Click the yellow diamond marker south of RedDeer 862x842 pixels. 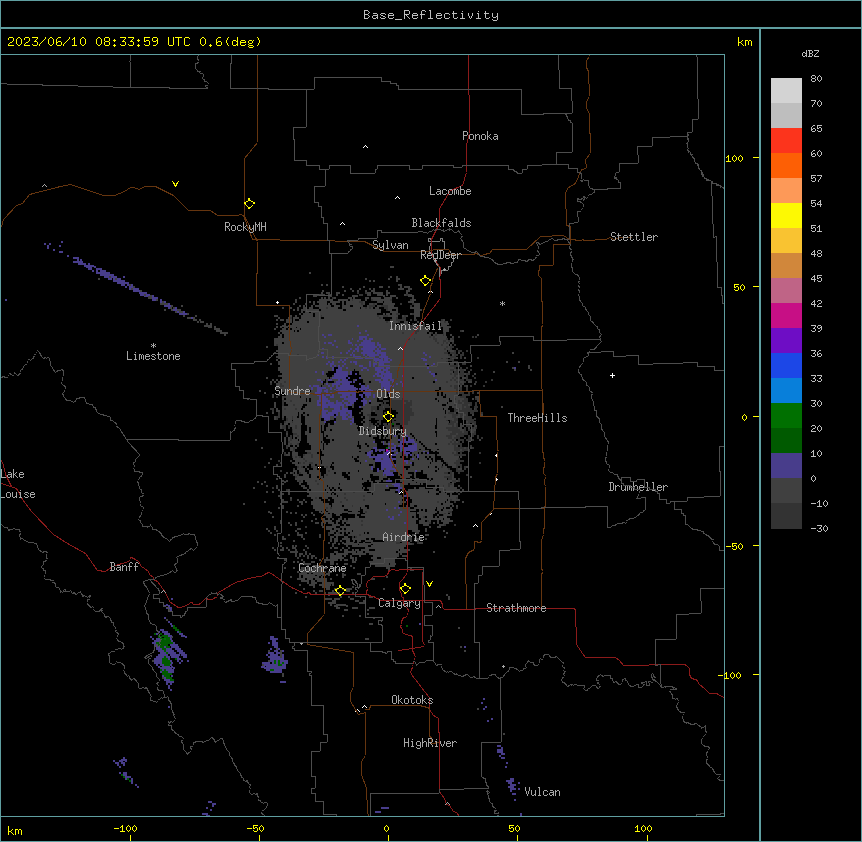(425, 281)
